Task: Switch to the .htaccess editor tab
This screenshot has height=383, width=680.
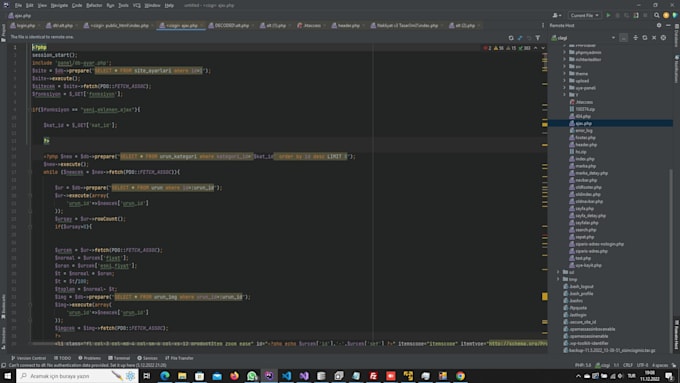Action: [311, 26]
